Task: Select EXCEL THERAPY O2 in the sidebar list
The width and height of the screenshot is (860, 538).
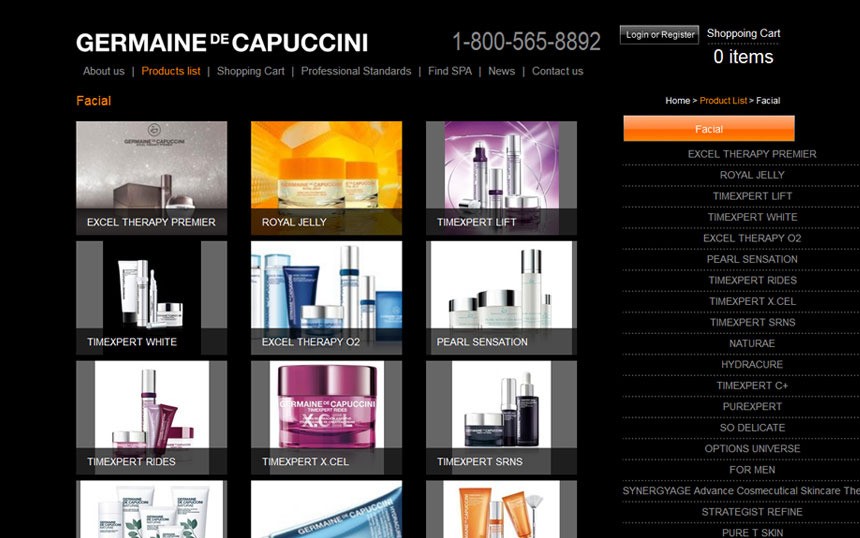Action: tap(752, 238)
